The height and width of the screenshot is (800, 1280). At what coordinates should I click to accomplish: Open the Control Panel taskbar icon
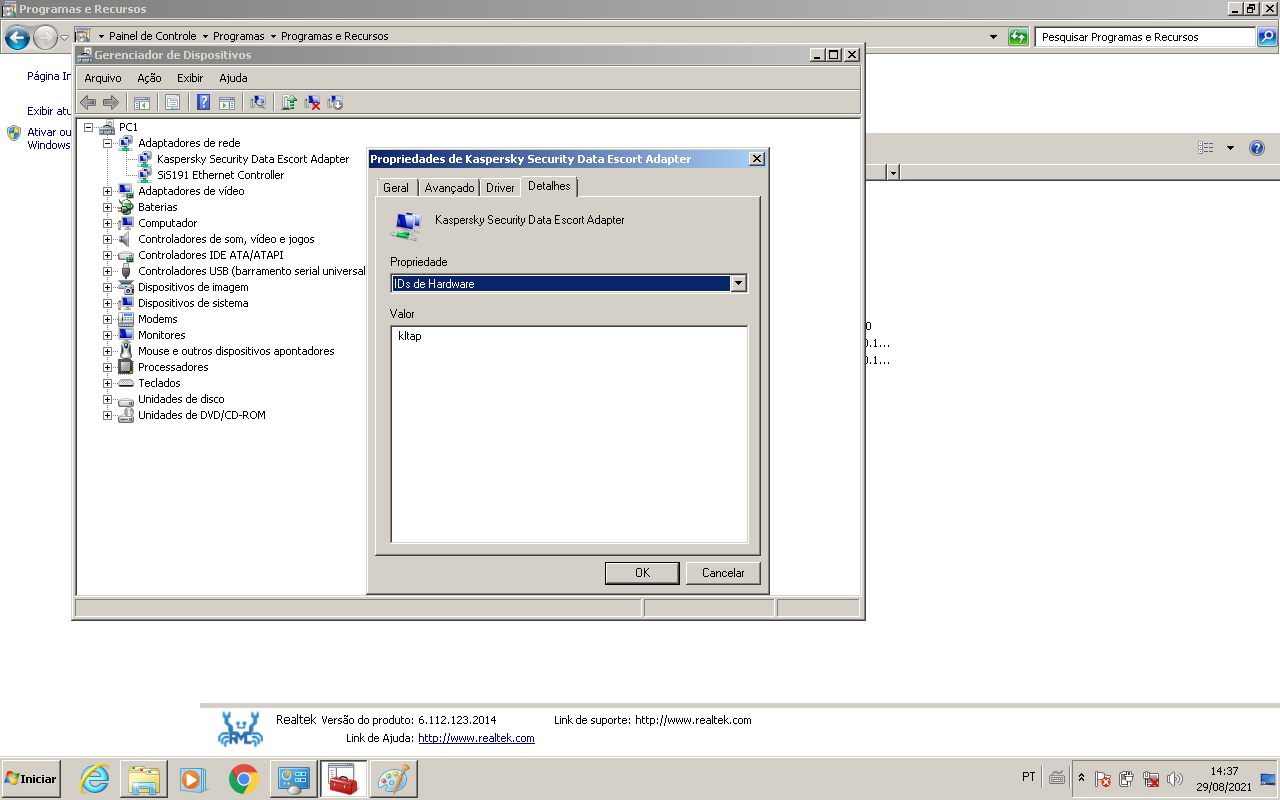pos(294,779)
